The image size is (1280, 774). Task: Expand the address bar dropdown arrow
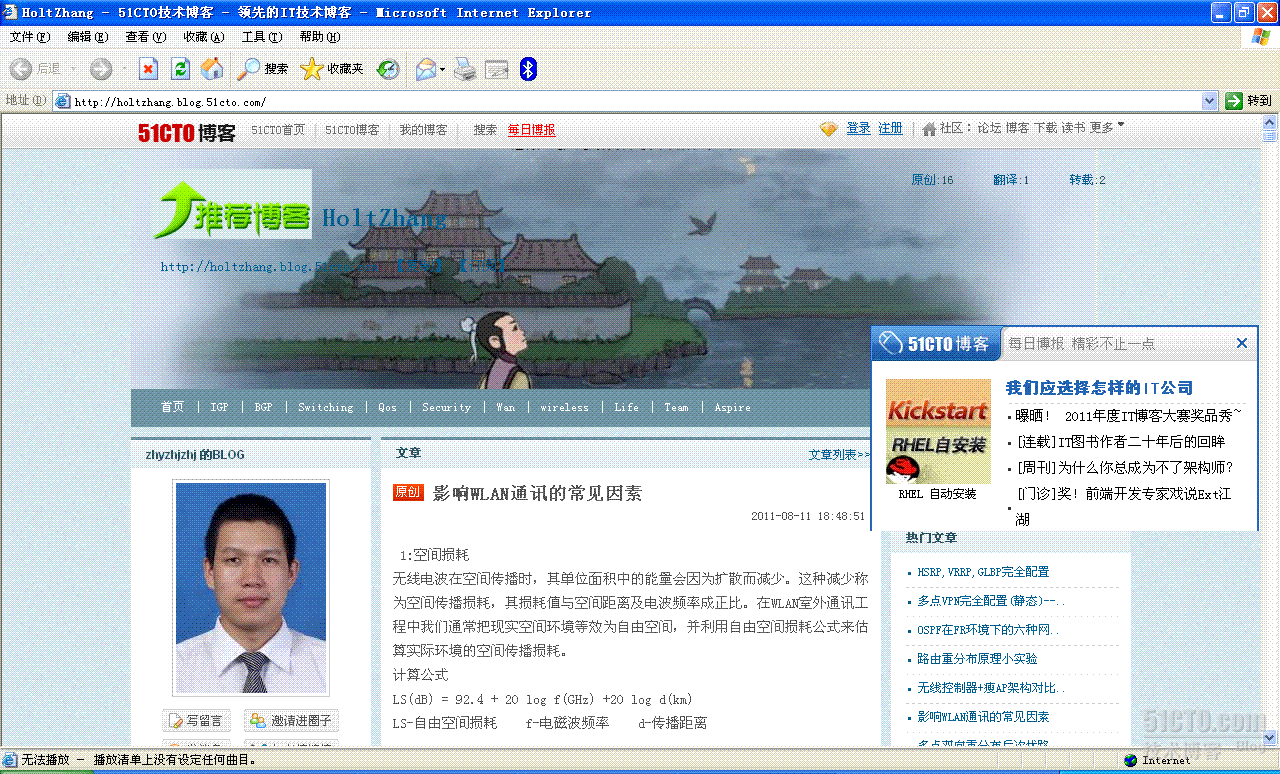point(1209,101)
